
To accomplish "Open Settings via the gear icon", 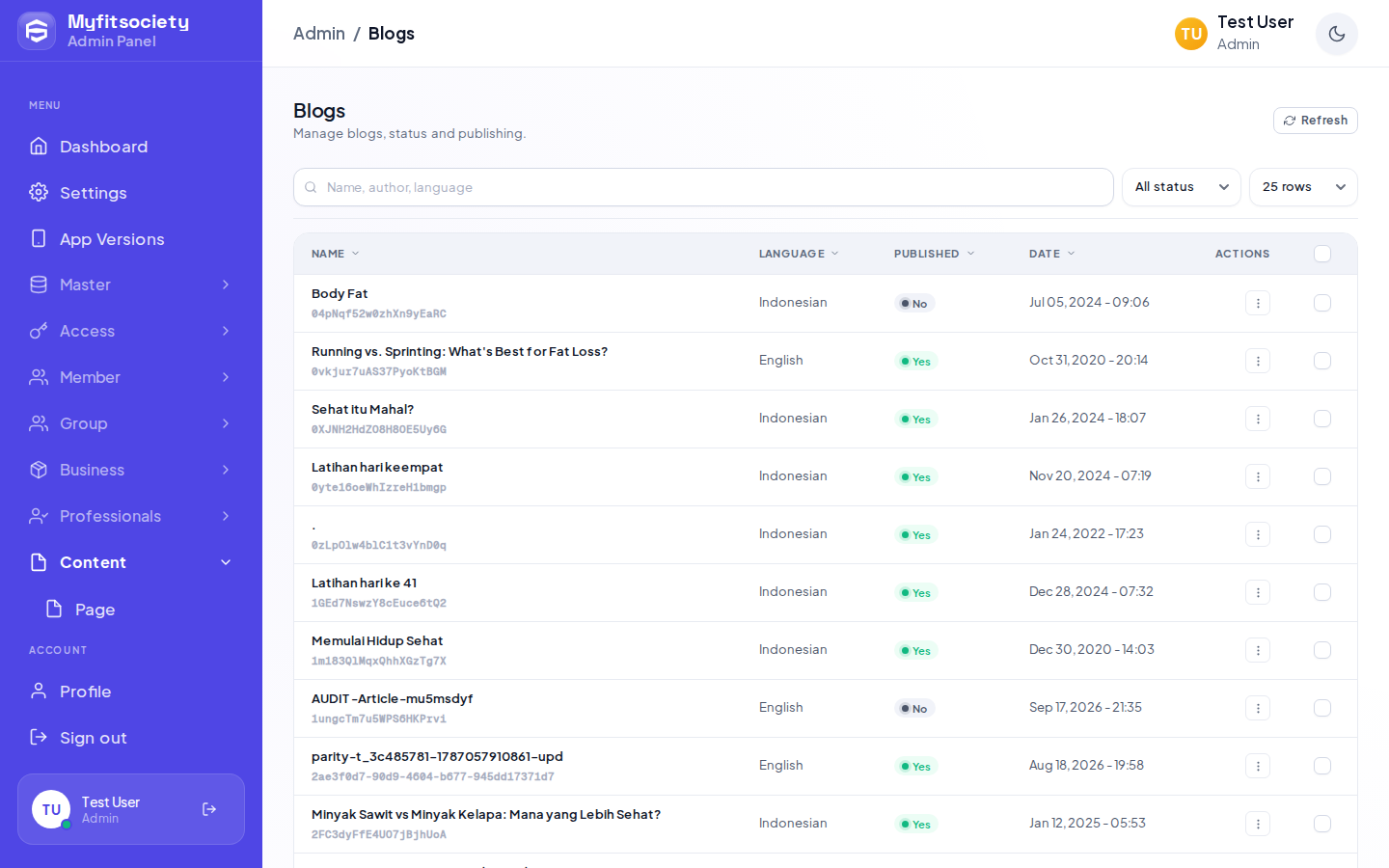I will (x=39, y=192).
